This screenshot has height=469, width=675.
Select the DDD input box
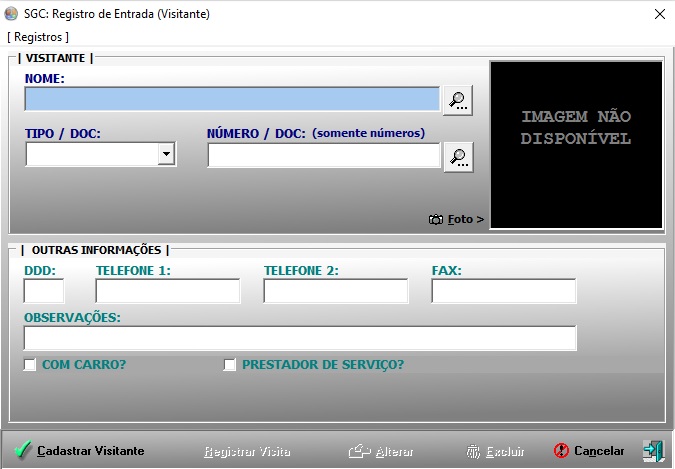pyautogui.click(x=44, y=291)
